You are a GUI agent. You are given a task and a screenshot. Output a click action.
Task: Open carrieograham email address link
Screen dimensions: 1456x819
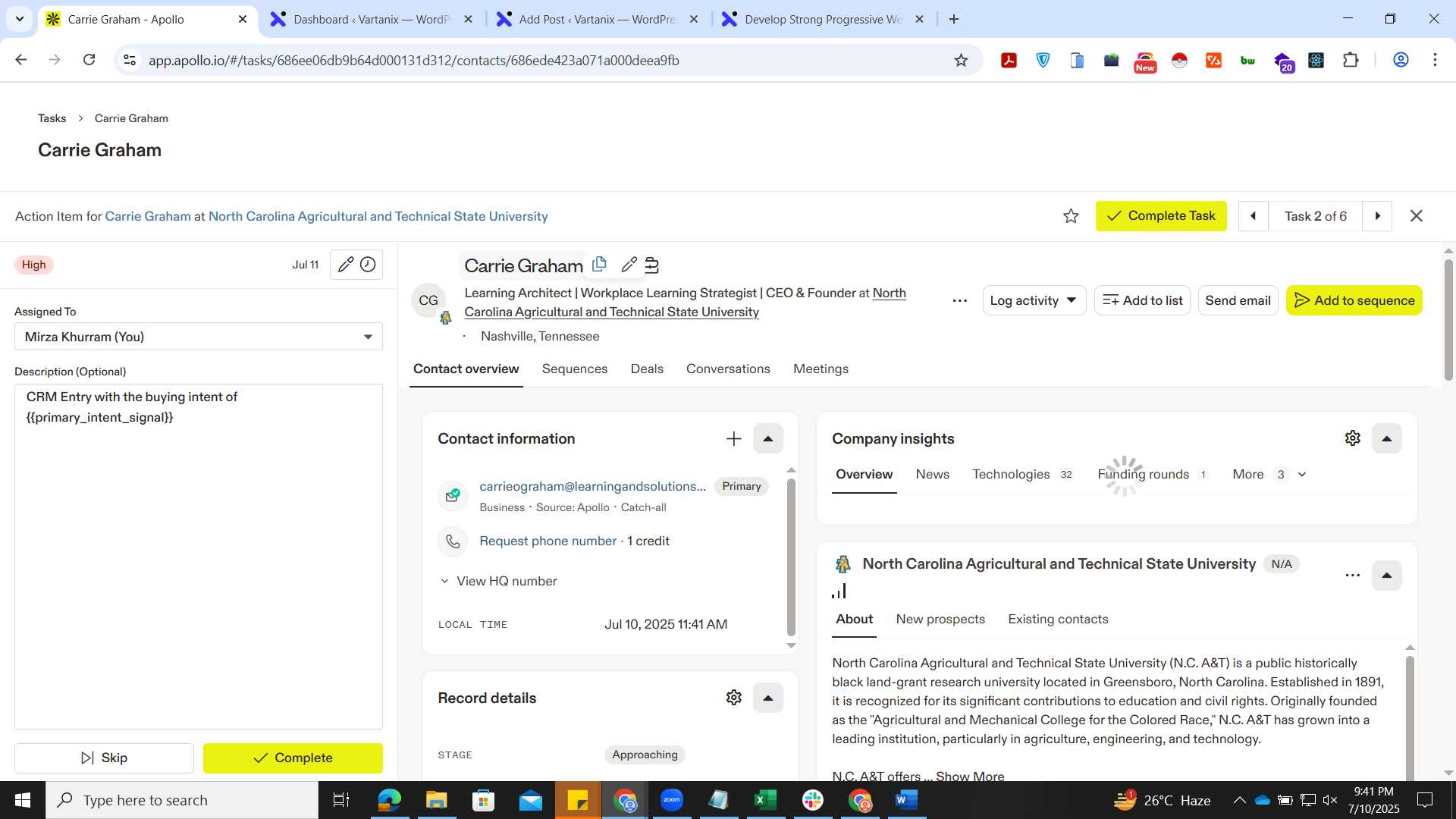[592, 486]
